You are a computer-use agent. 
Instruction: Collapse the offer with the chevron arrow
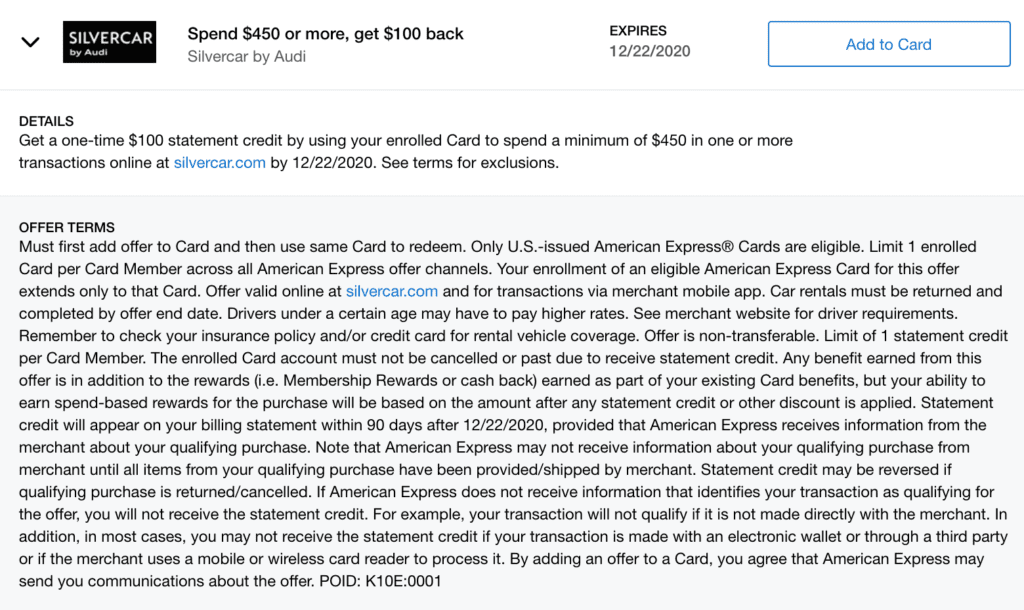(30, 42)
